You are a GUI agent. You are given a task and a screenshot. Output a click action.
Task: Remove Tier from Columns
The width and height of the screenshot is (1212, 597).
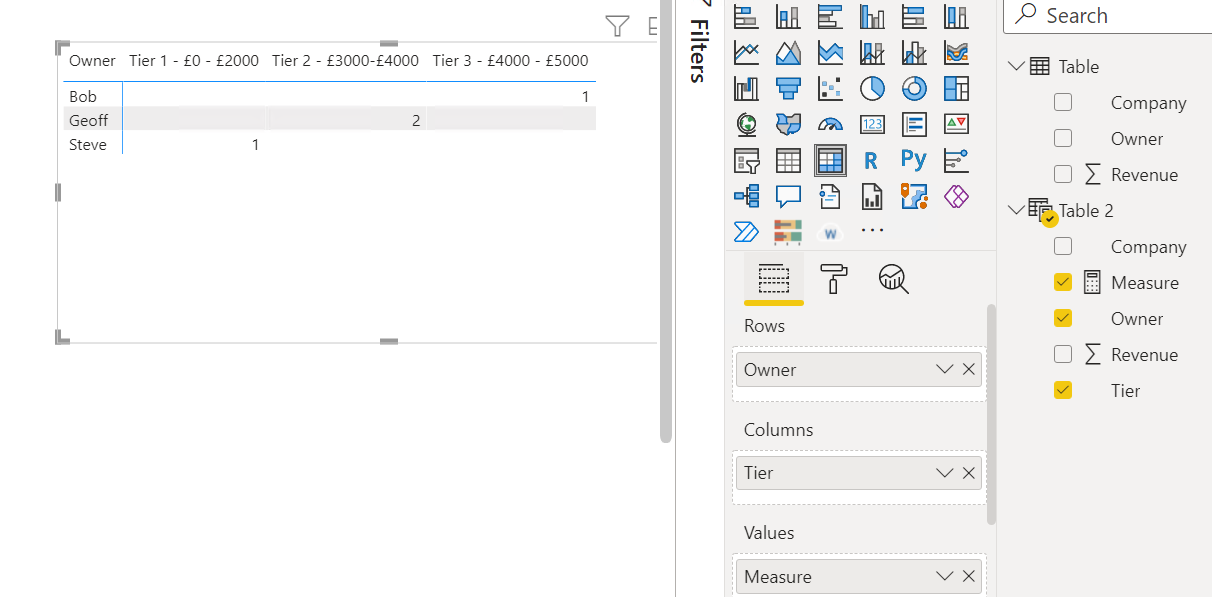969,473
